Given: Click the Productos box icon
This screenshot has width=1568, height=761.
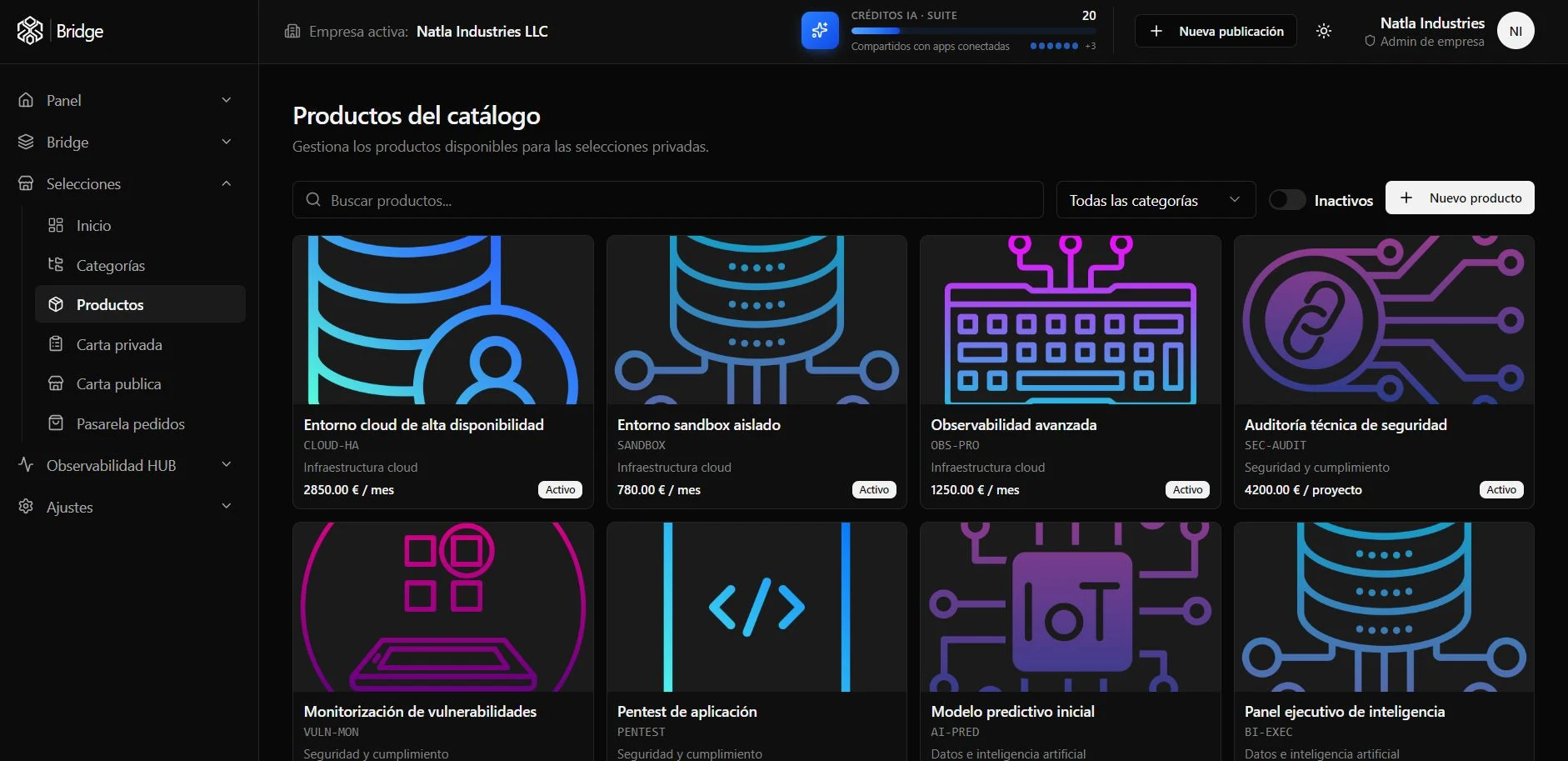Looking at the screenshot, I should [x=56, y=304].
